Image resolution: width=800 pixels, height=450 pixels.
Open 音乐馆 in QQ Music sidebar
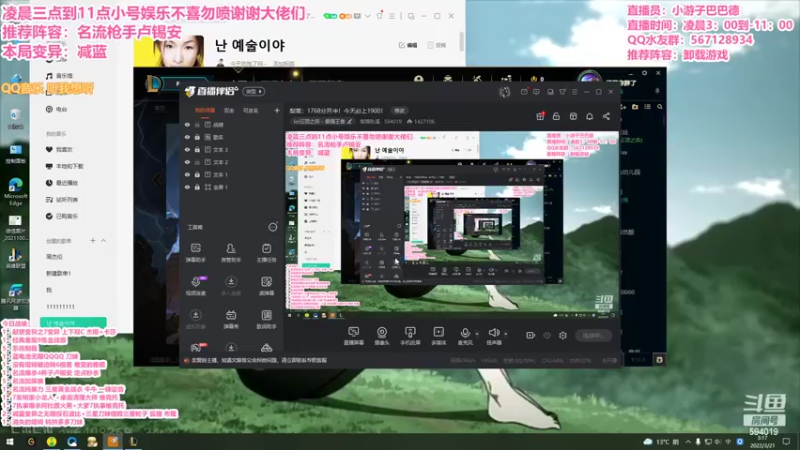pyautogui.click(x=59, y=76)
